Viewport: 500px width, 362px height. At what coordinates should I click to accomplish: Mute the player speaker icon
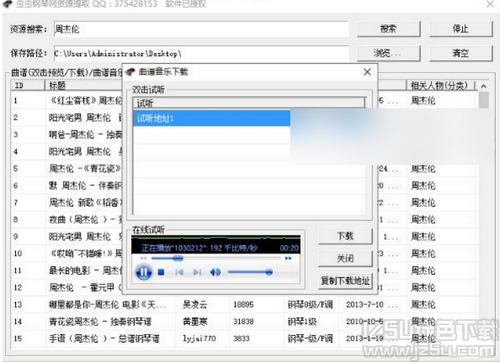pos(215,272)
